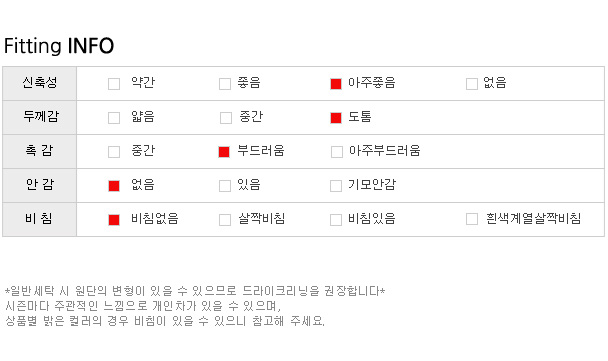Uncheck the red 없음 box in 안감 row

[x=114, y=186]
